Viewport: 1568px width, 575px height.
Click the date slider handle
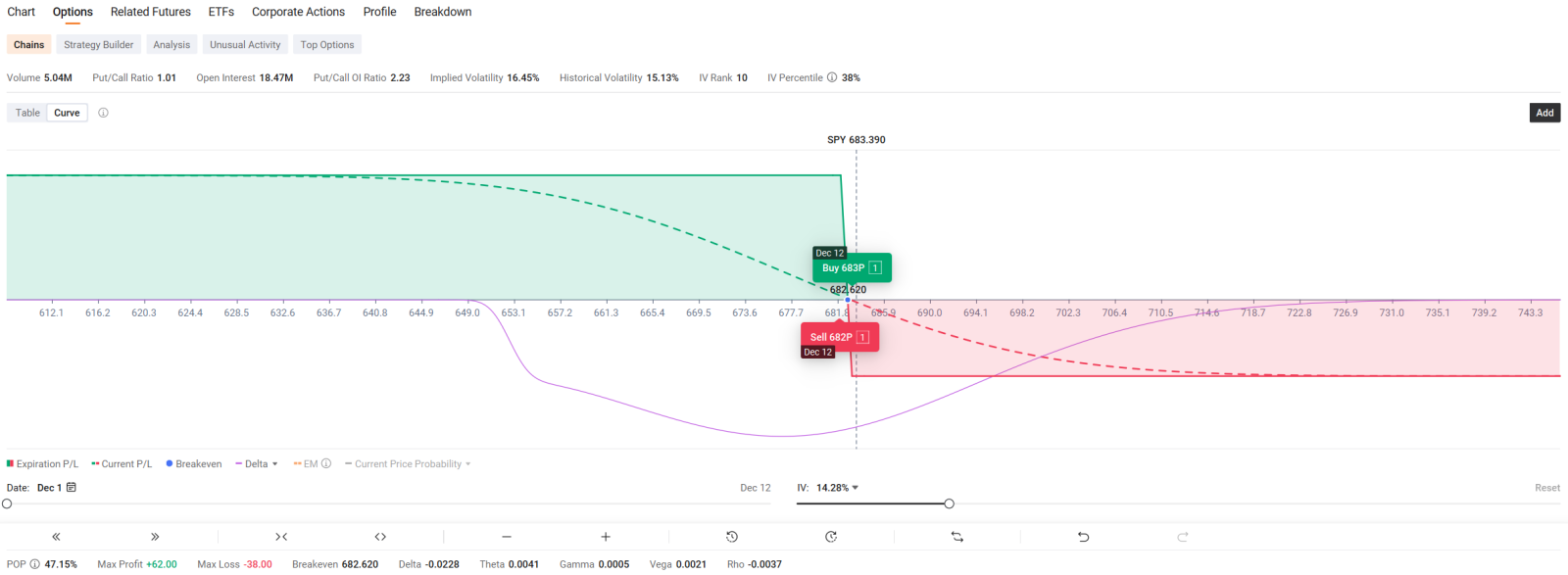click(7, 503)
